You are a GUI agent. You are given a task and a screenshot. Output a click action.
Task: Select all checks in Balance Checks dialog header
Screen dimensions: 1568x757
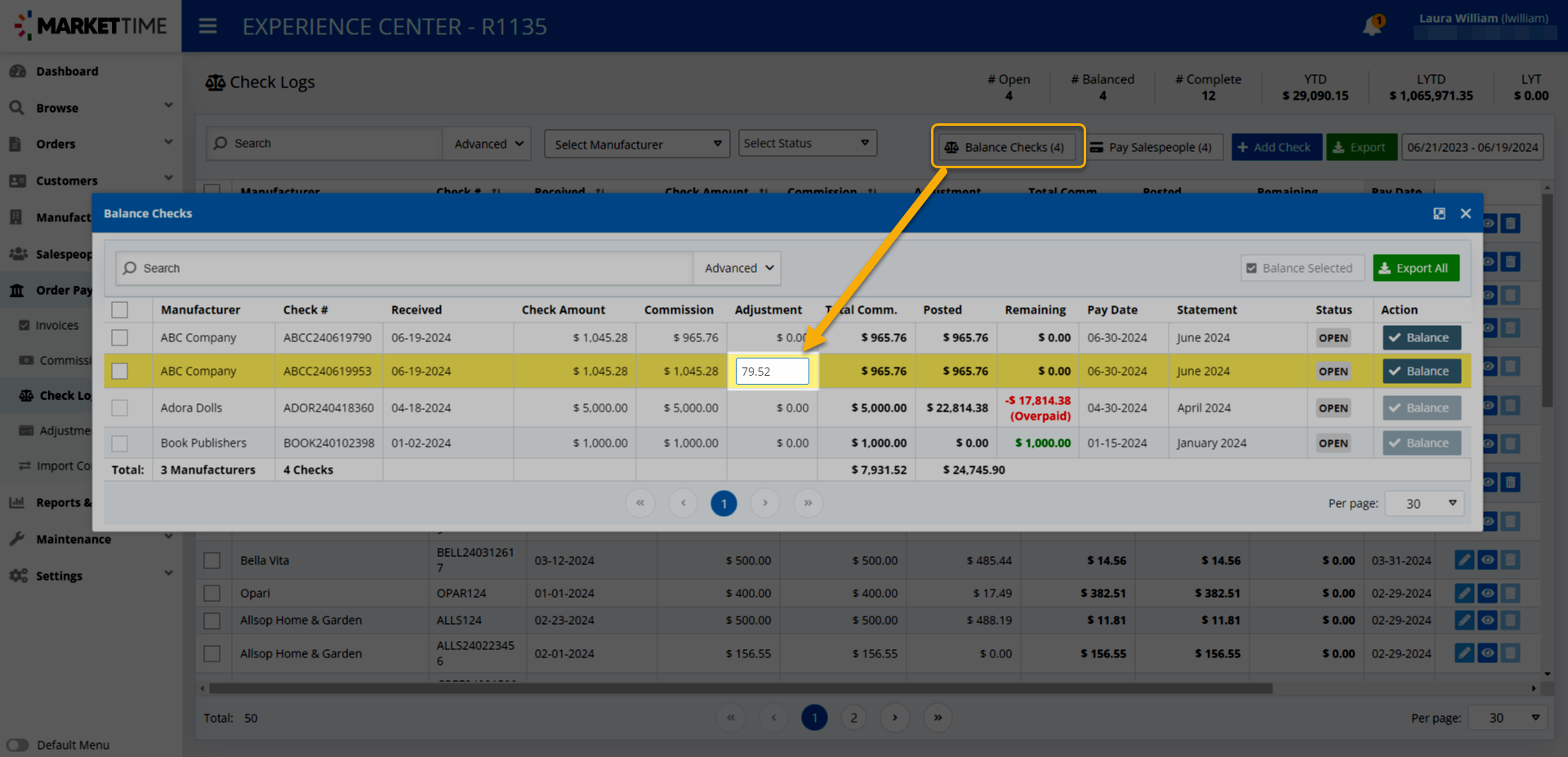pos(120,310)
